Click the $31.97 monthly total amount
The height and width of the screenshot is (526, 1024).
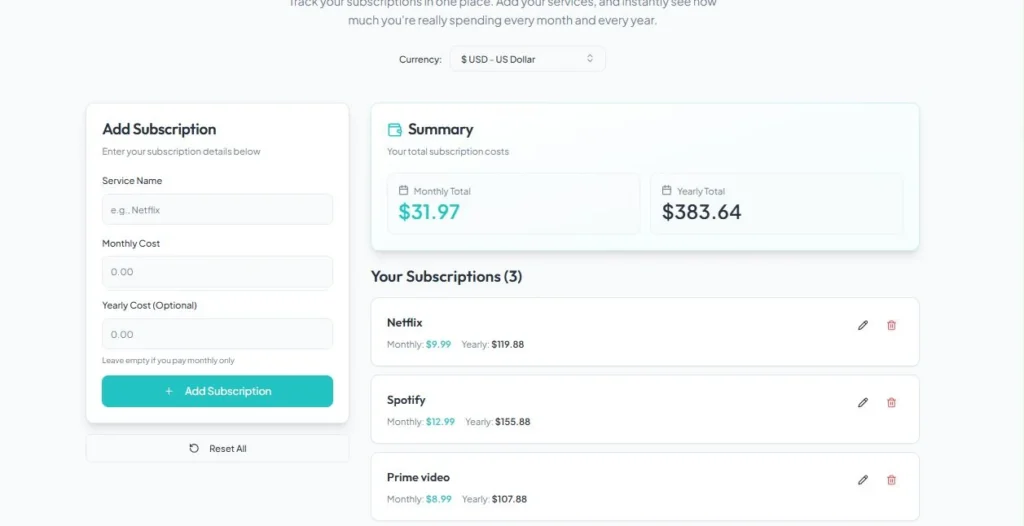(x=429, y=212)
